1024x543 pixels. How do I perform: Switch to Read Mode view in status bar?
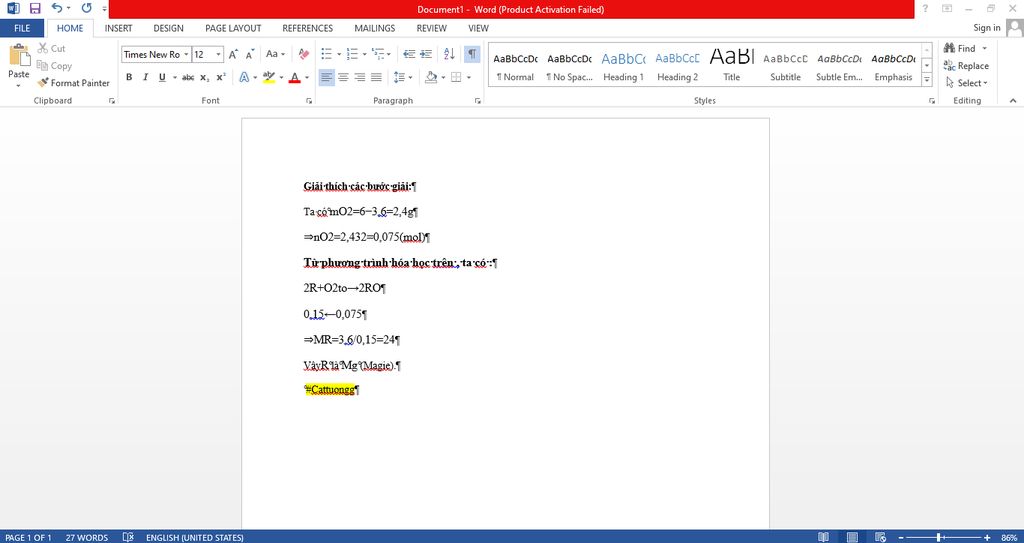click(x=824, y=537)
